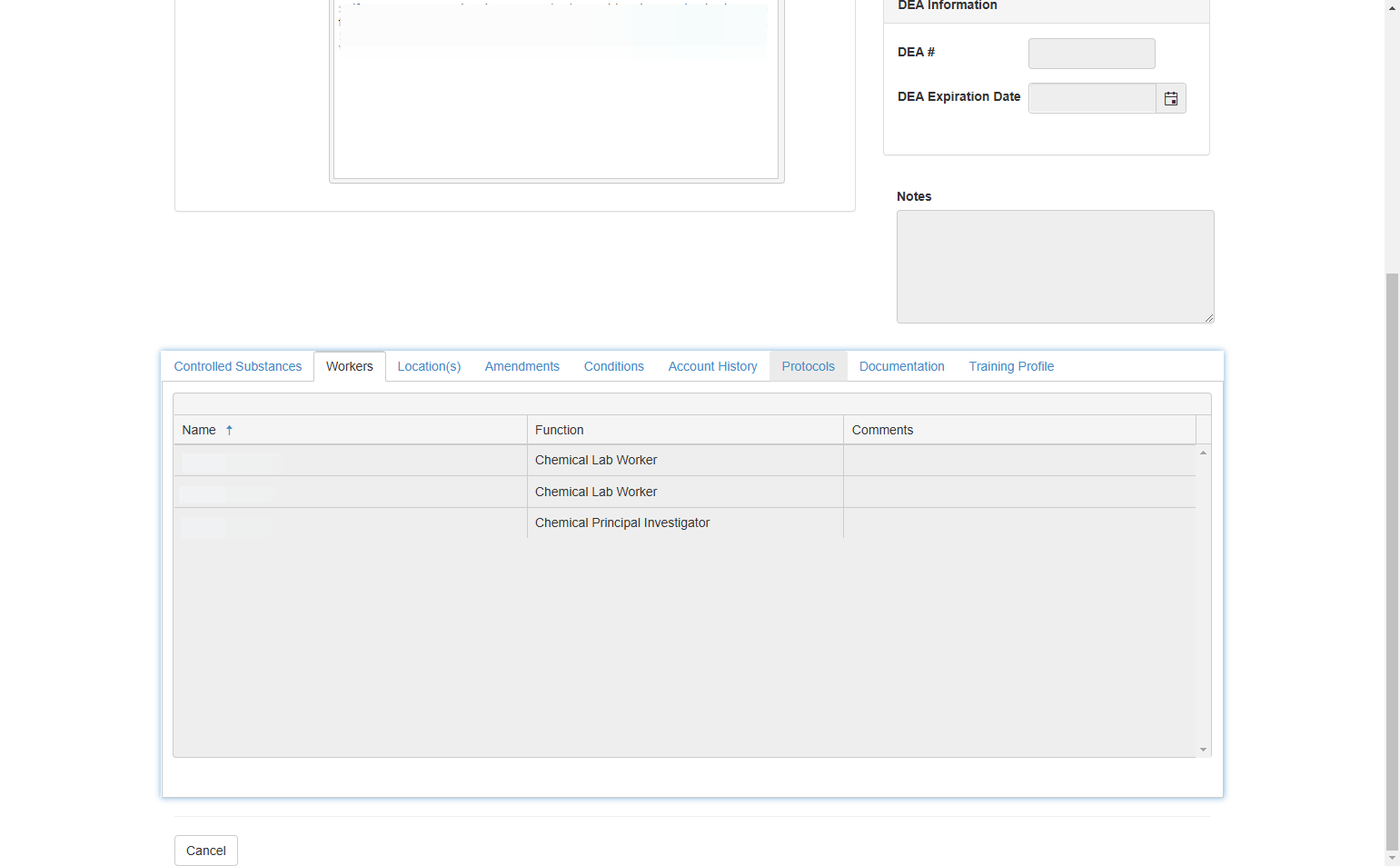Open the DEA Expiration Date calendar picker

(1171, 98)
